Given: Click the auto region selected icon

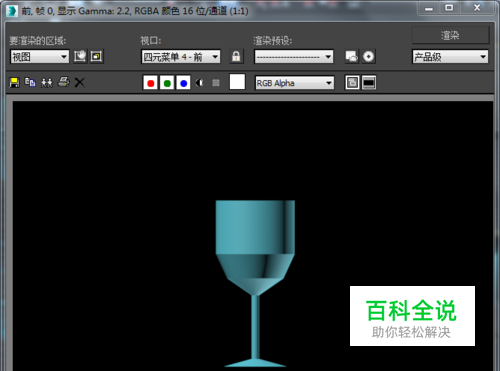Looking at the screenshot, I should 97,56.
